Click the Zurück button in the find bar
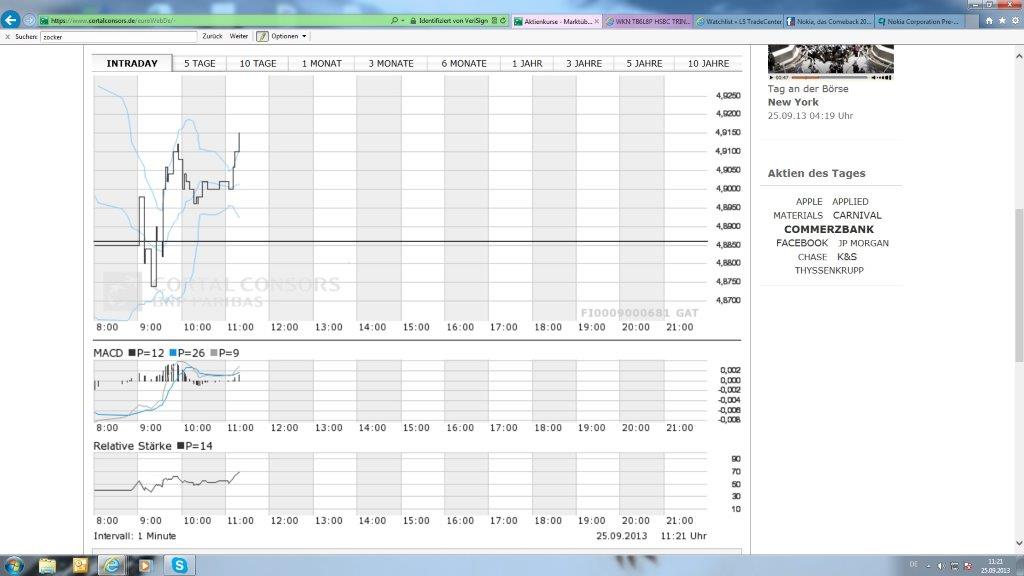The image size is (1024, 576). click(213, 36)
